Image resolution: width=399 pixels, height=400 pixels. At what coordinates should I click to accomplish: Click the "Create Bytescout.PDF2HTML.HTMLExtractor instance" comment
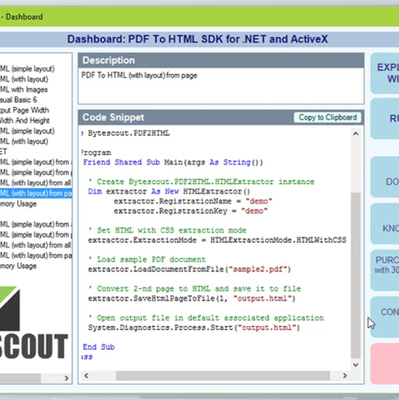[201, 182]
